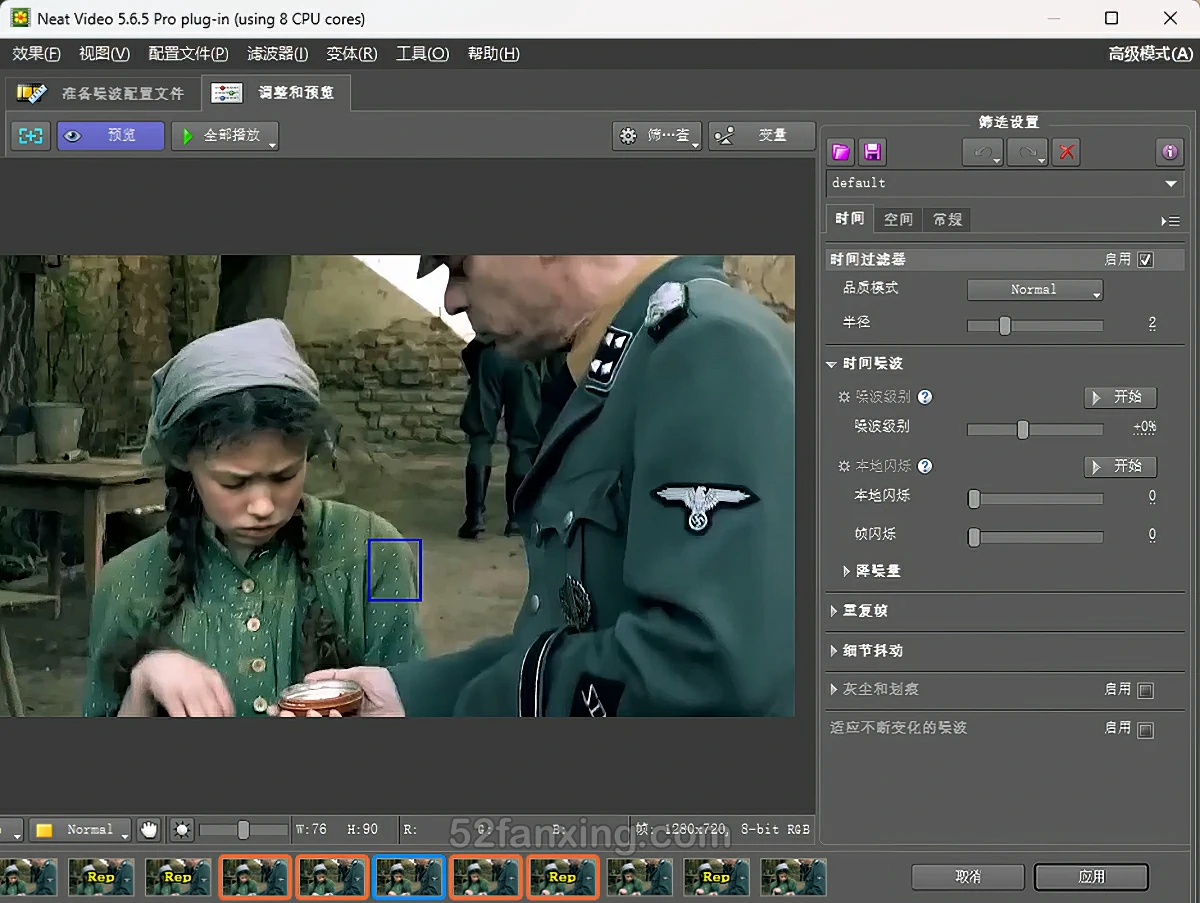The height and width of the screenshot is (903, 1200).
Task: Click the 半径 slider handle
Action: click(1005, 325)
